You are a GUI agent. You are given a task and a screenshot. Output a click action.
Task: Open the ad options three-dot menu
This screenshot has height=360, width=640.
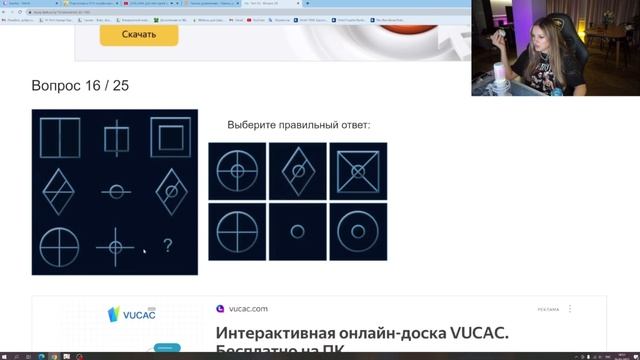click(x=570, y=309)
